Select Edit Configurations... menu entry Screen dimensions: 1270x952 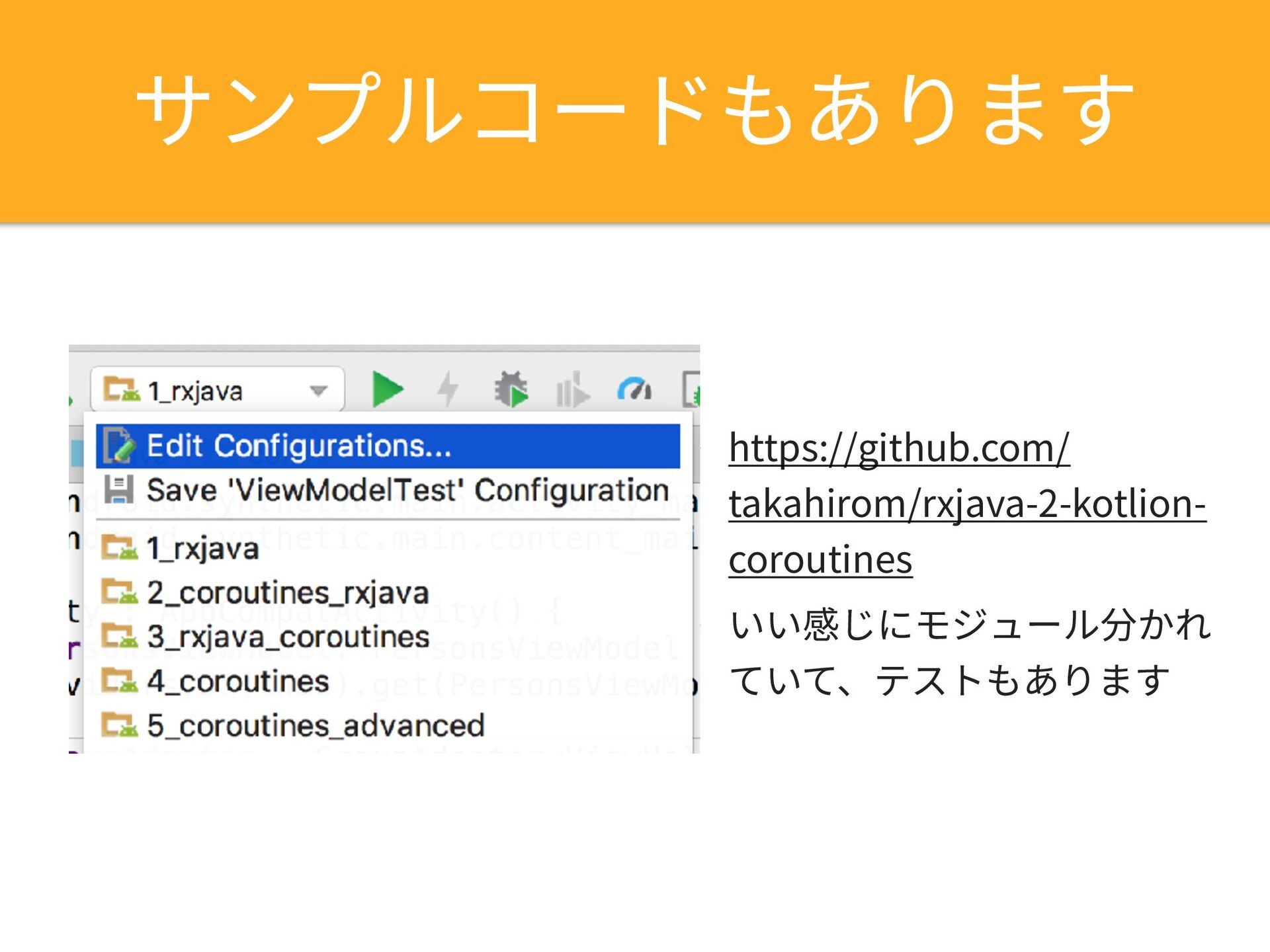click(299, 446)
